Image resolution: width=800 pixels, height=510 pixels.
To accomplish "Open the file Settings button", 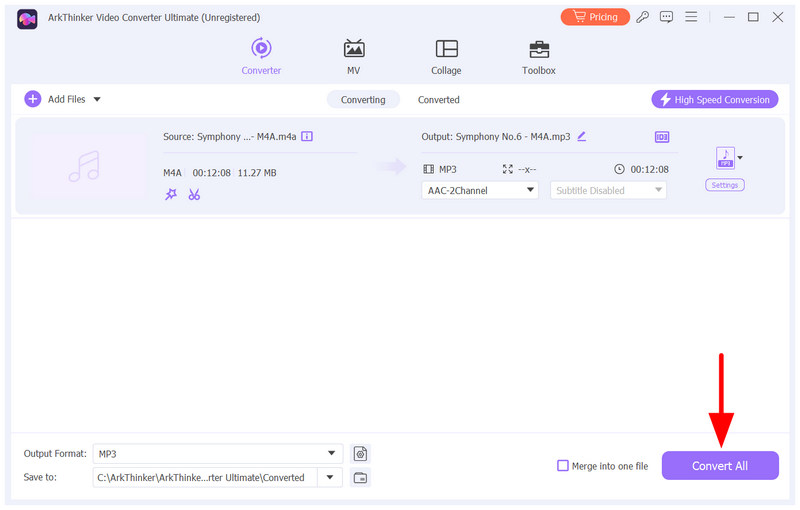I will (x=724, y=185).
